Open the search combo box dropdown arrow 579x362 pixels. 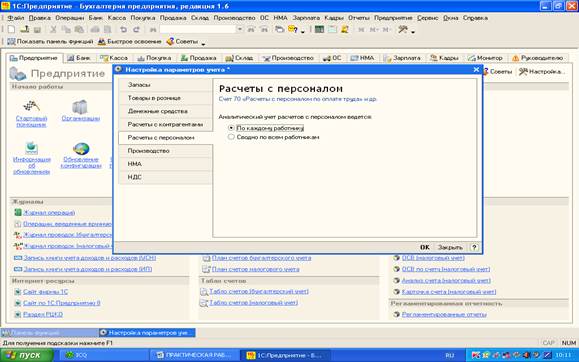[240, 30]
